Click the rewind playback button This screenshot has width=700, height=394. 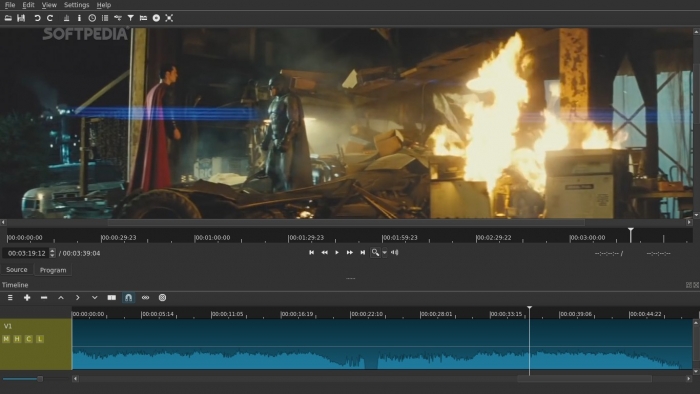pyautogui.click(x=325, y=253)
